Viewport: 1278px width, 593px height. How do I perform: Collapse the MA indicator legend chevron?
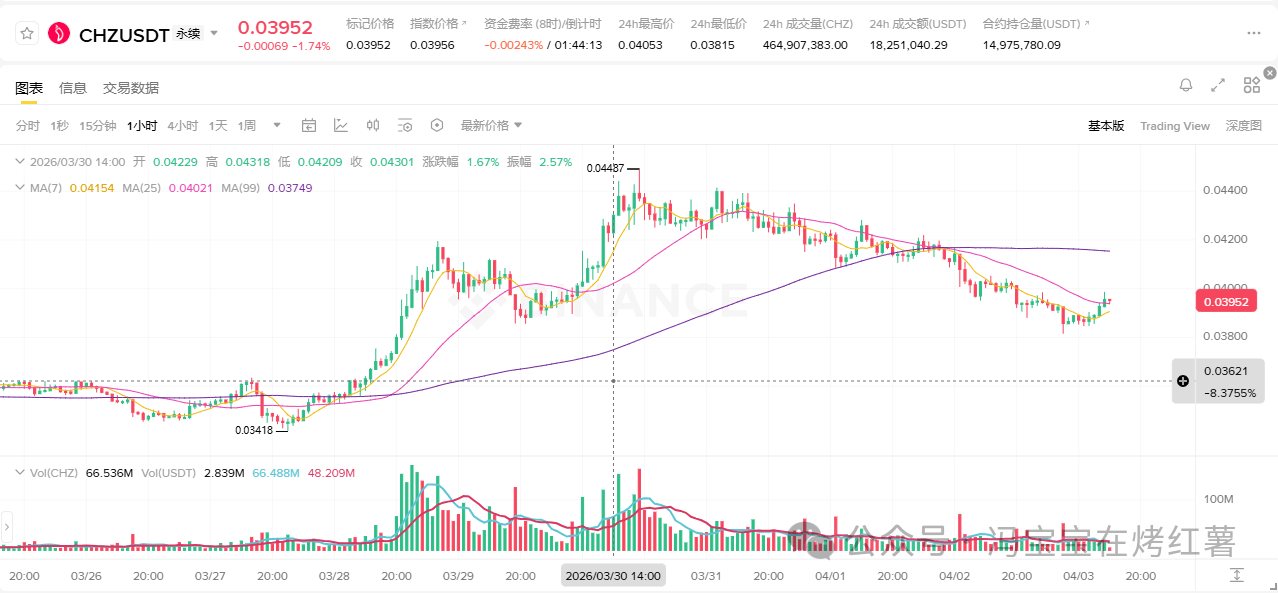point(20,188)
